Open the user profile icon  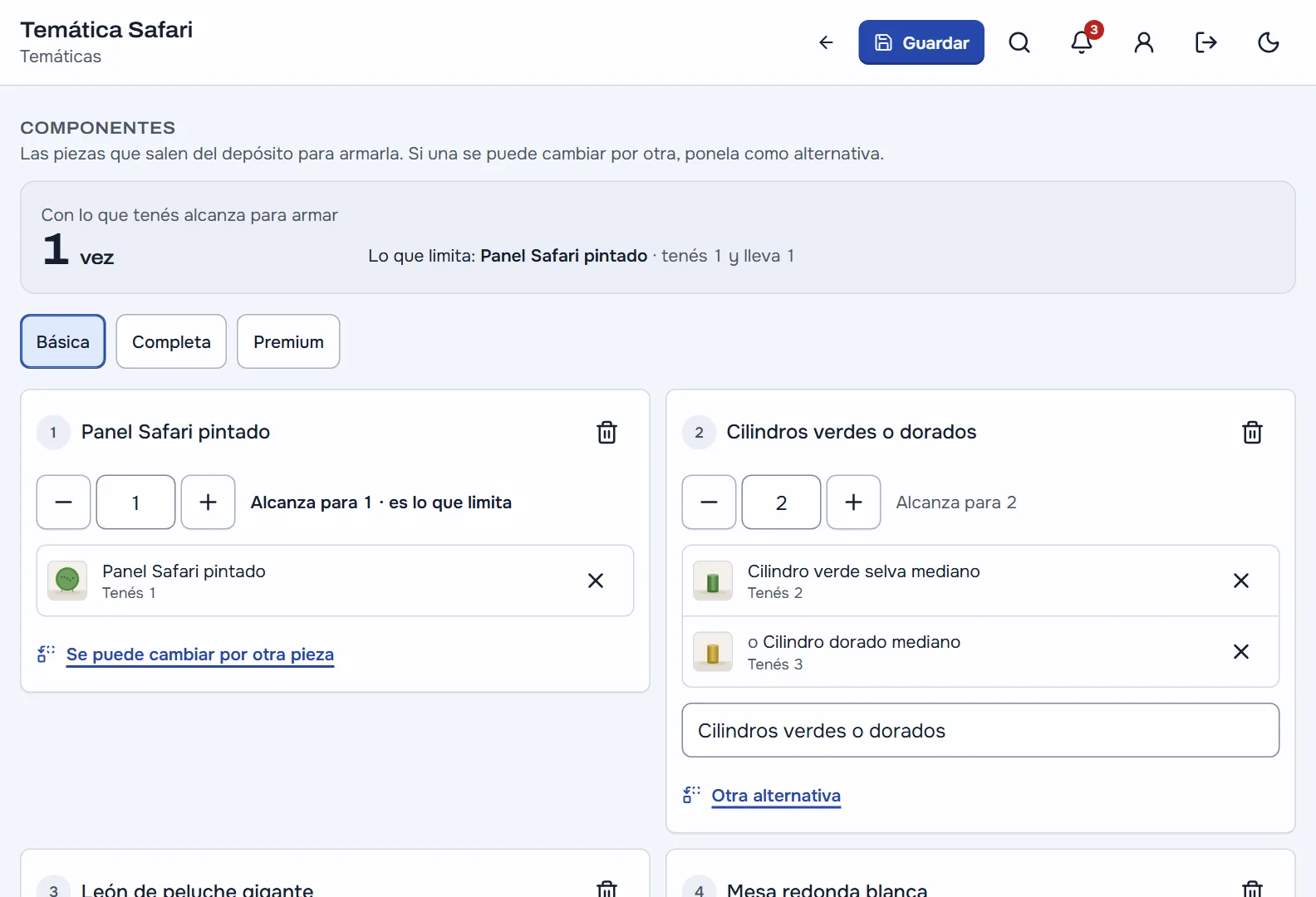[1144, 42]
